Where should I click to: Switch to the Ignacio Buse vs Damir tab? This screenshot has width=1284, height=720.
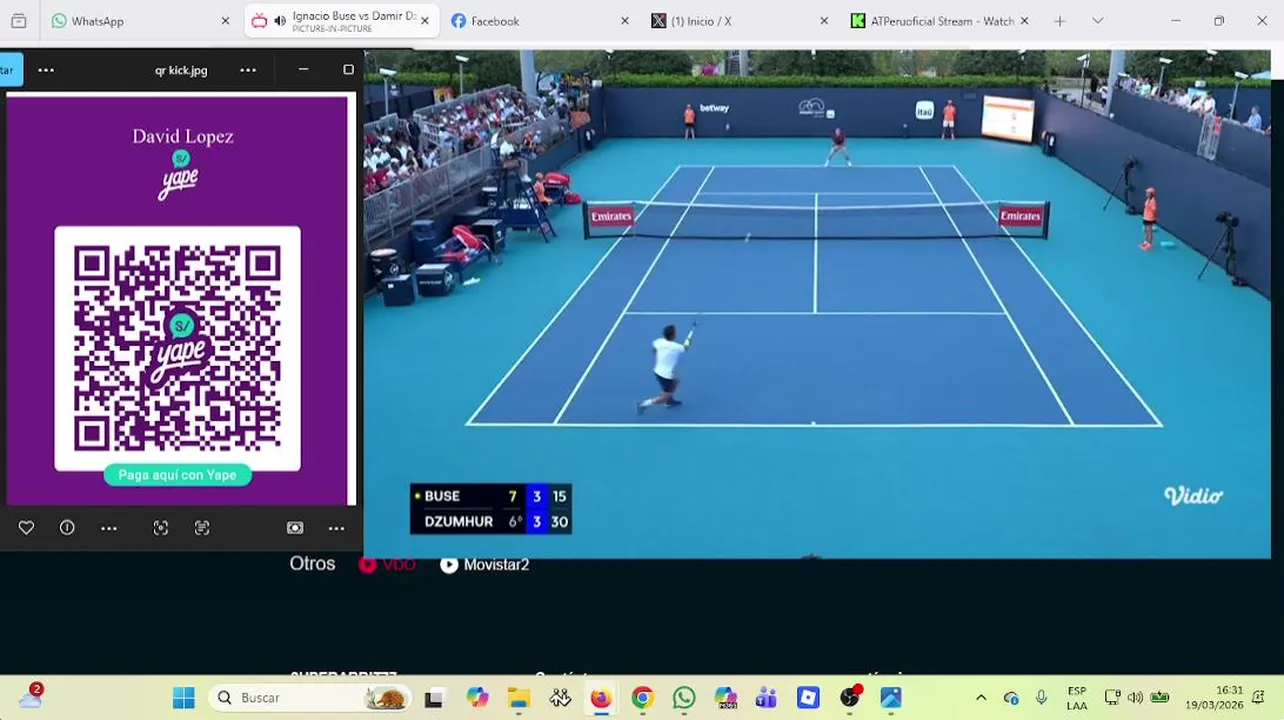click(x=341, y=21)
